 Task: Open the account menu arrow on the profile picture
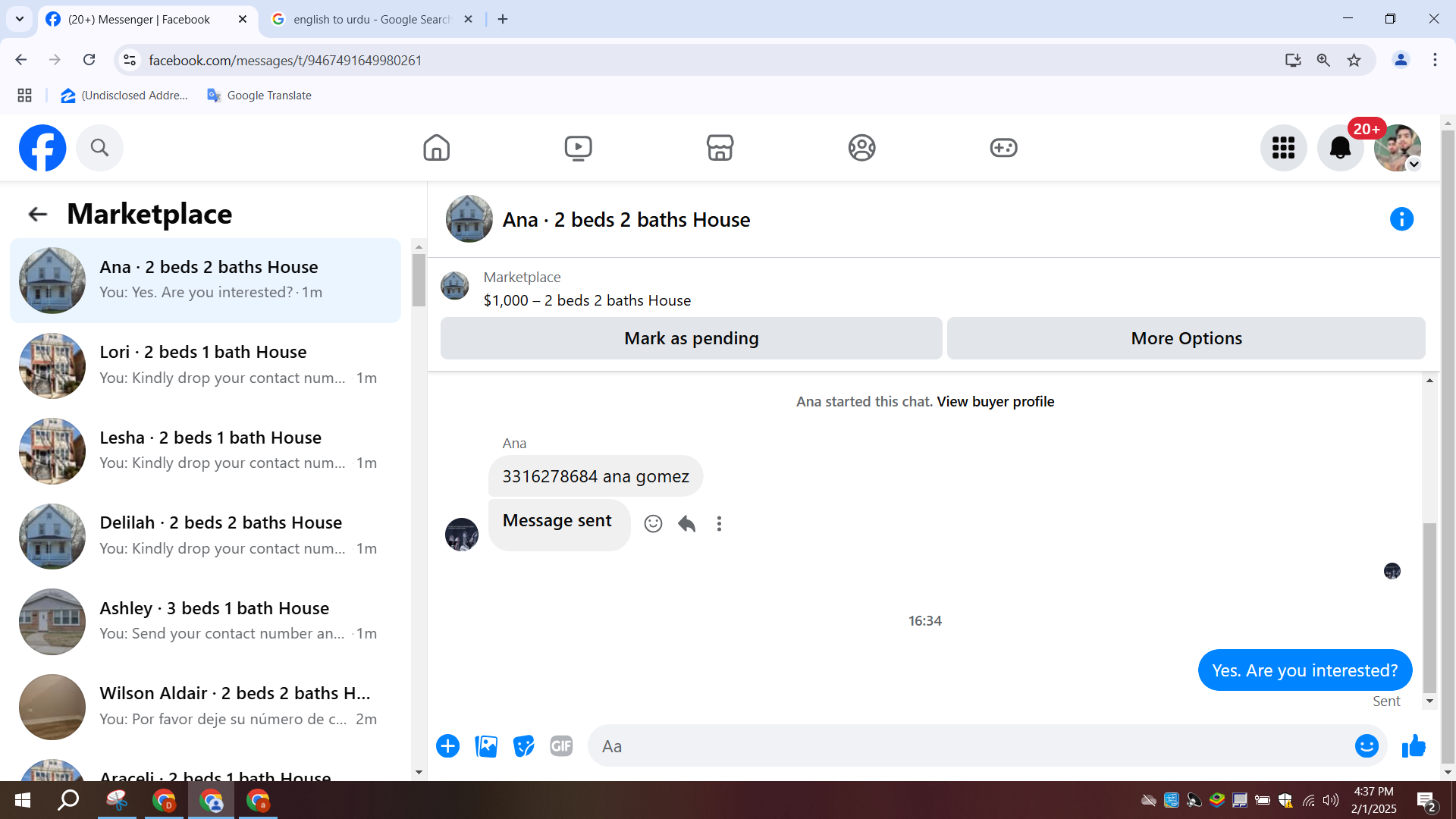point(1414,165)
